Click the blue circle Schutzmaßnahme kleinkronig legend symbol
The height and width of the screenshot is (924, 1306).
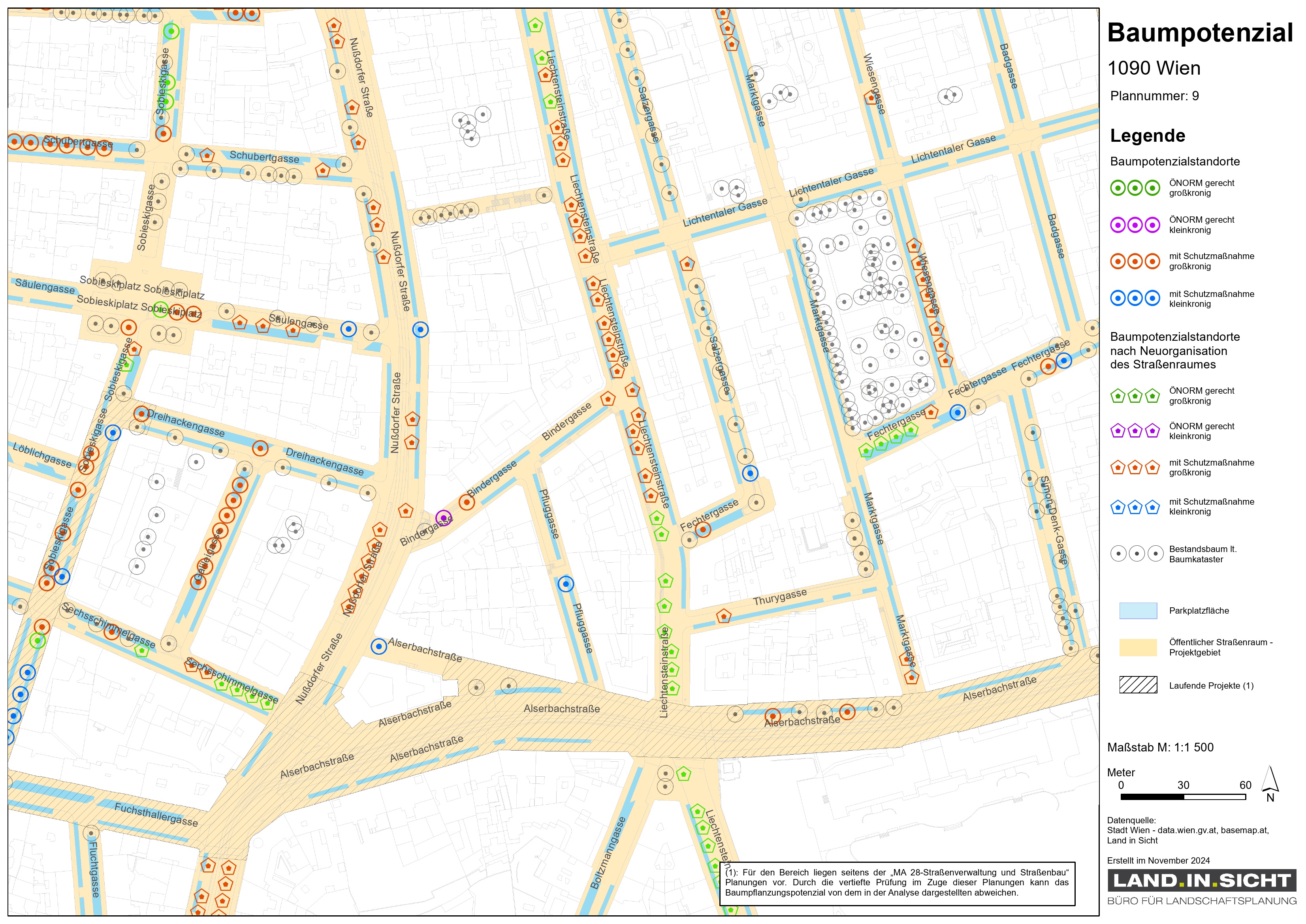click(x=1135, y=298)
